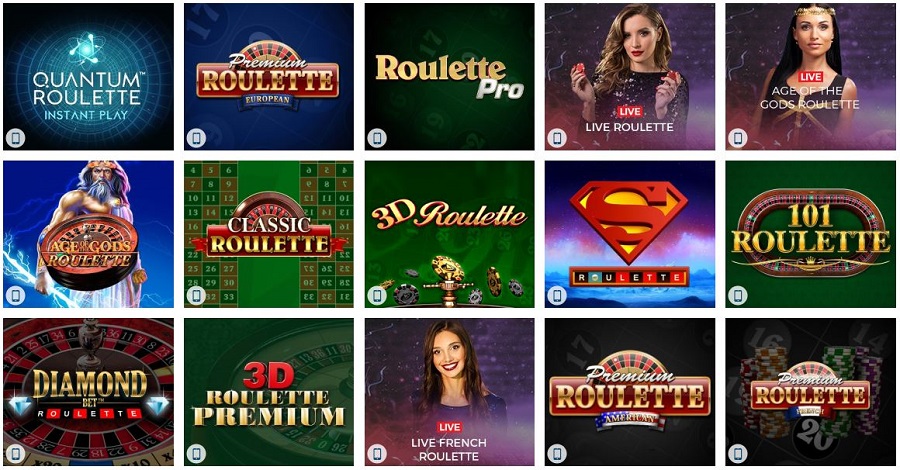900x470 pixels.
Task: Click mobile icon on Premium French Roulette tile
Action: point(738,453)
